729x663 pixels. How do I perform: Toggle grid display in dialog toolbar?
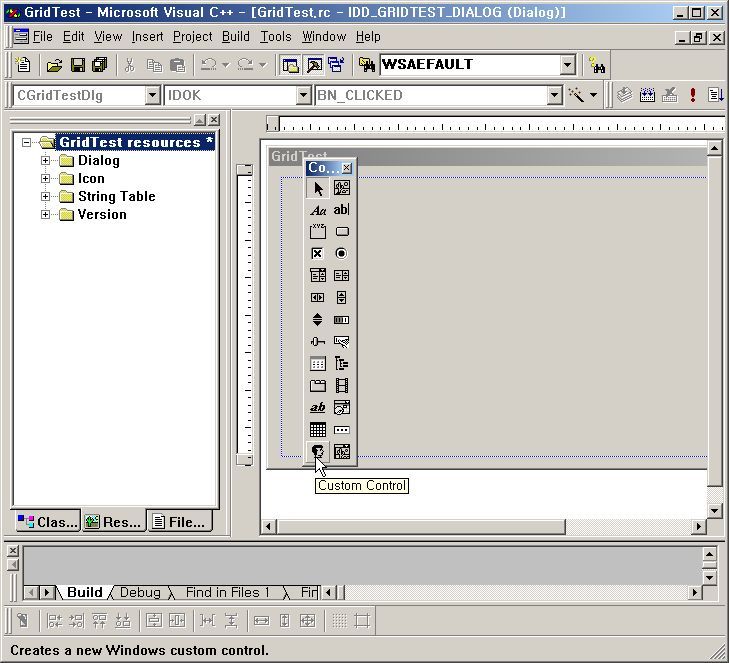337,621
